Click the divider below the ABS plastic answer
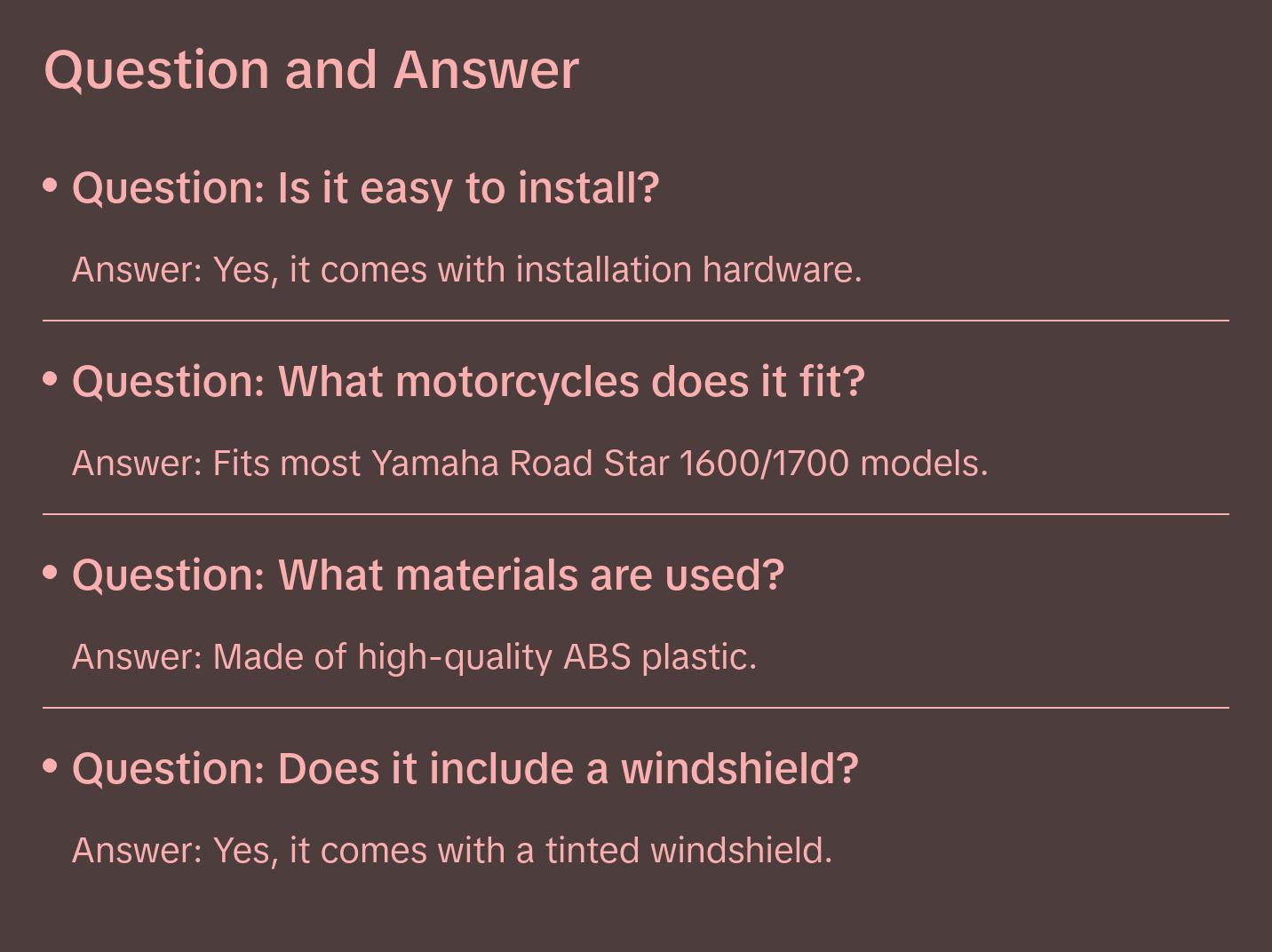1272x952 pixels. click(636, 708)
